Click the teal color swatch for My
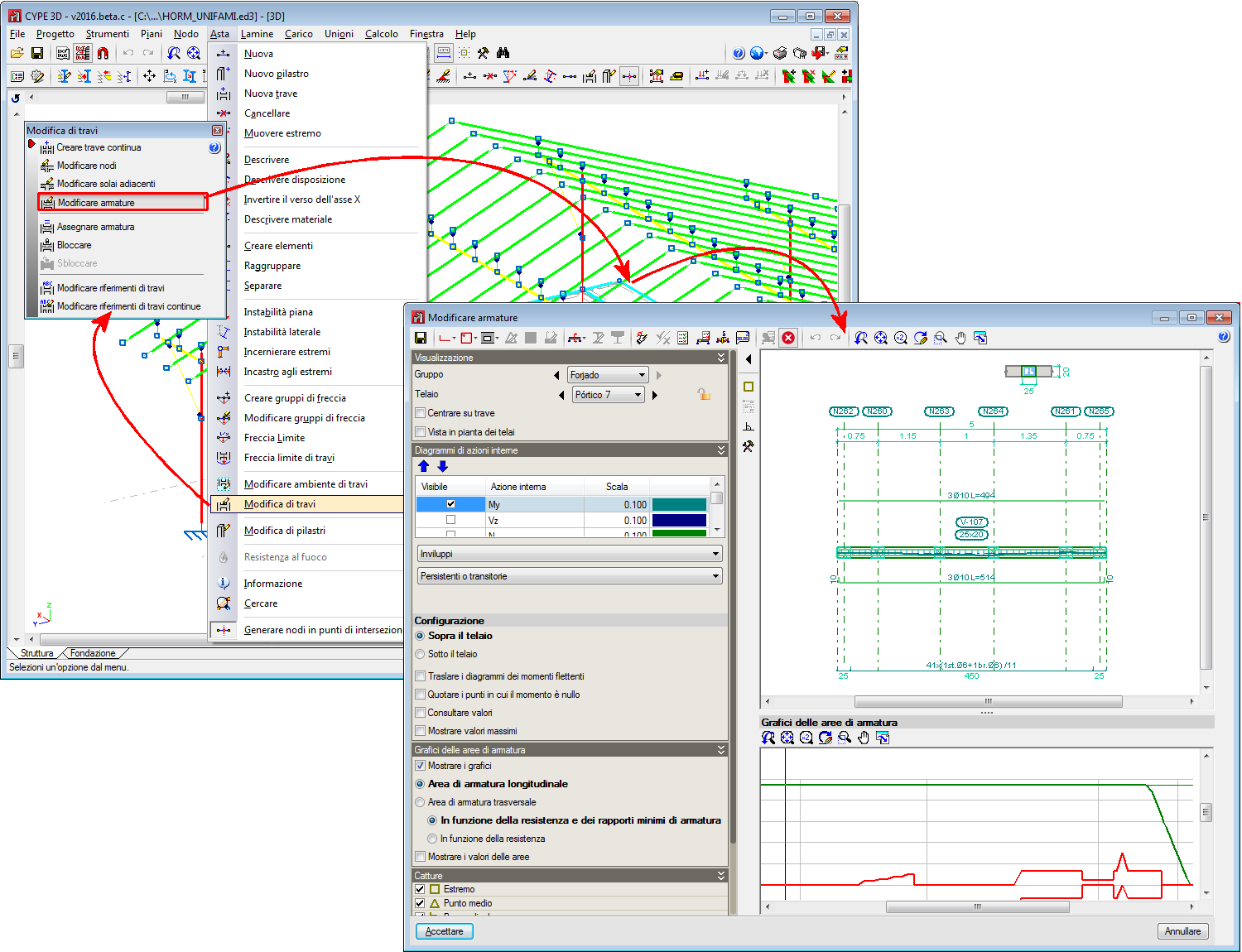Screen dimensions: 1242x952 680,504
